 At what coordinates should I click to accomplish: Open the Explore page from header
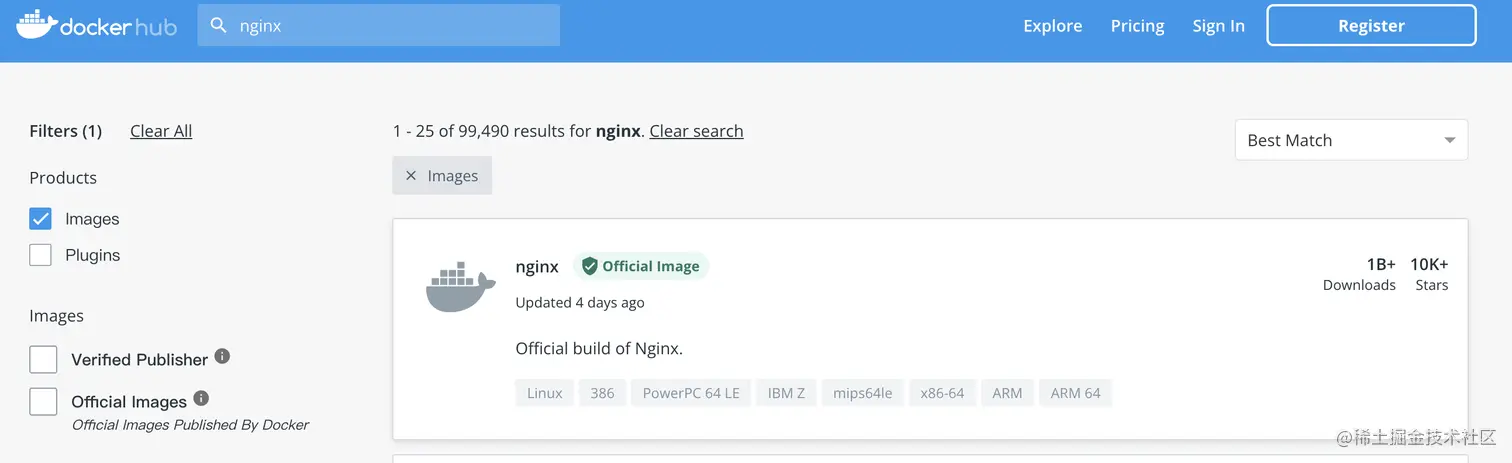[1053, 26]
